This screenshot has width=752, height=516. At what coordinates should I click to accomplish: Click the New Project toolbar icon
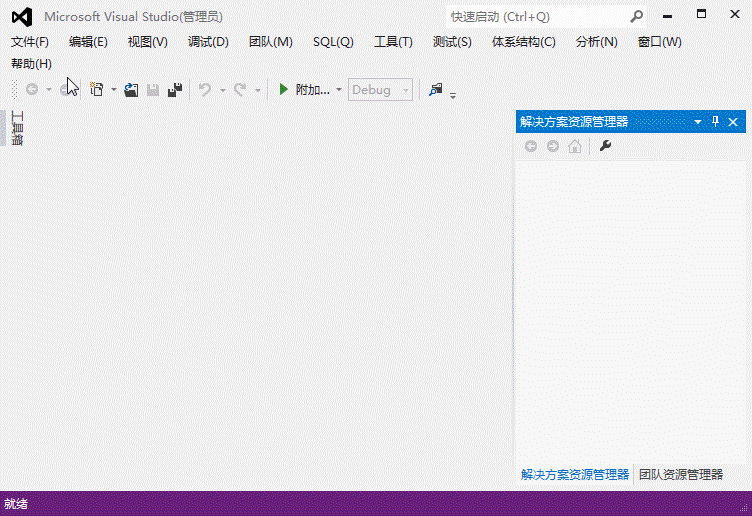click(x=97, y=90)
